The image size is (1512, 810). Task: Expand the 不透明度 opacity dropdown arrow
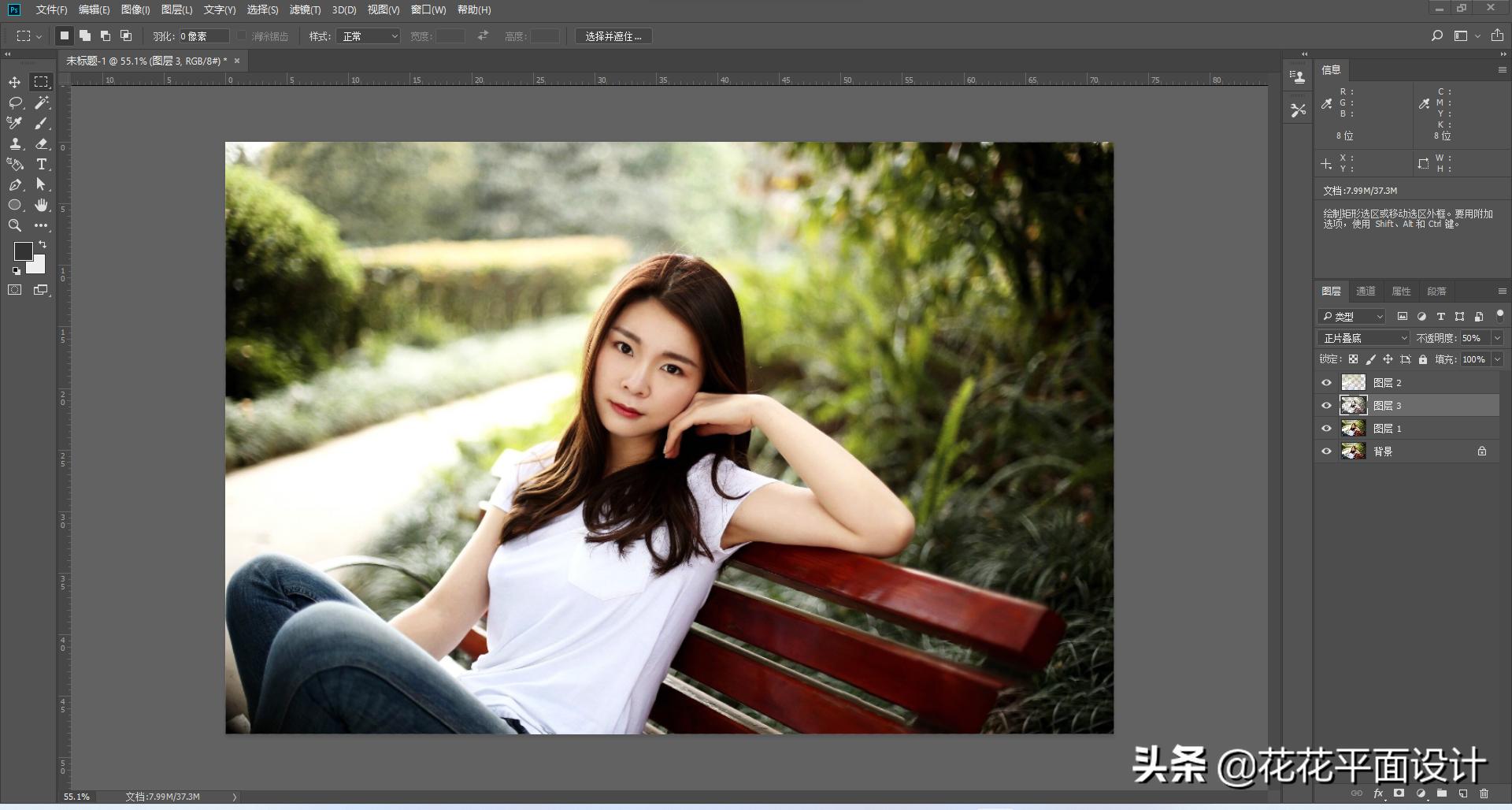coord(1497,338)
